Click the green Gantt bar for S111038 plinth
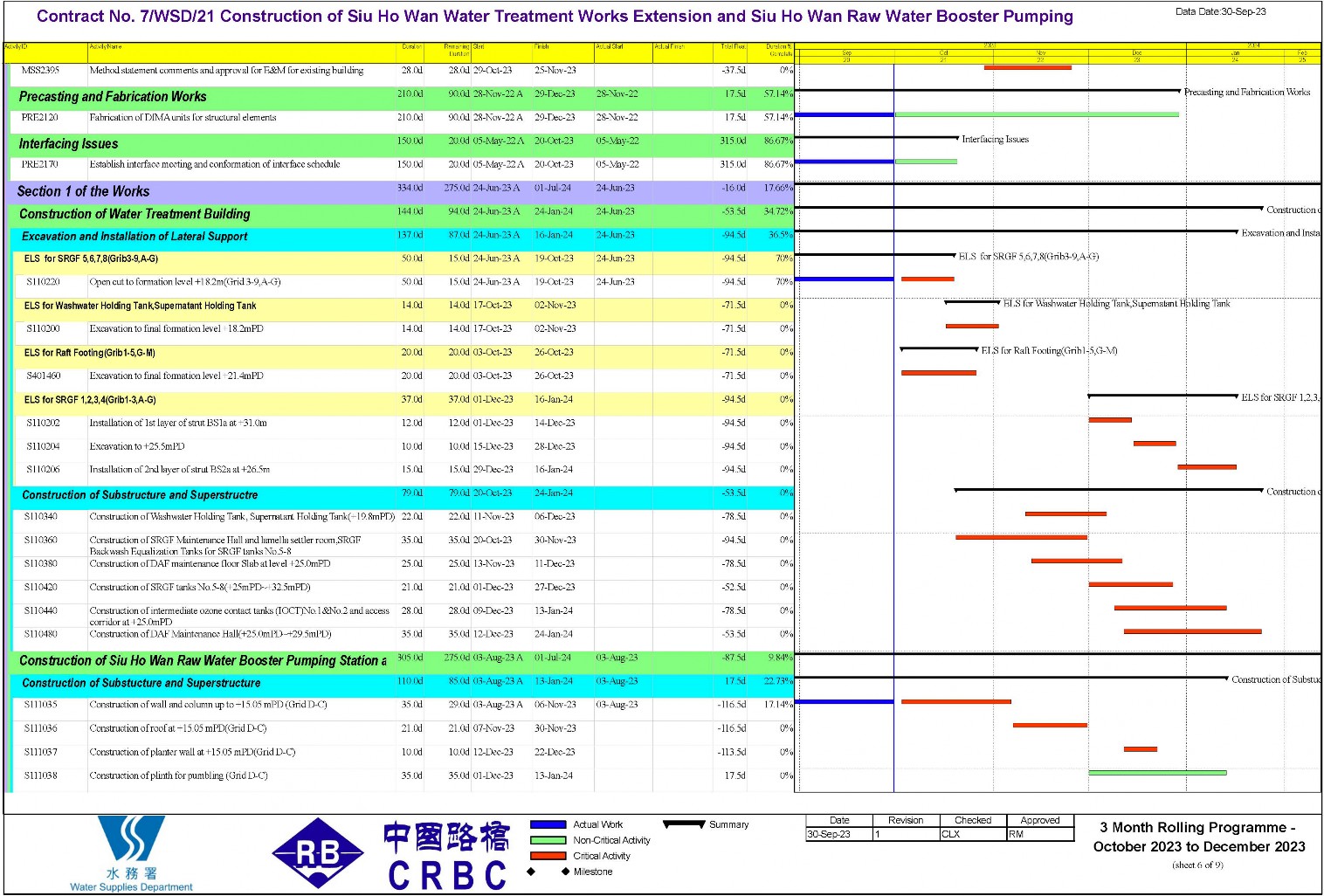Screen dimensions: 1324x896 1157,773
